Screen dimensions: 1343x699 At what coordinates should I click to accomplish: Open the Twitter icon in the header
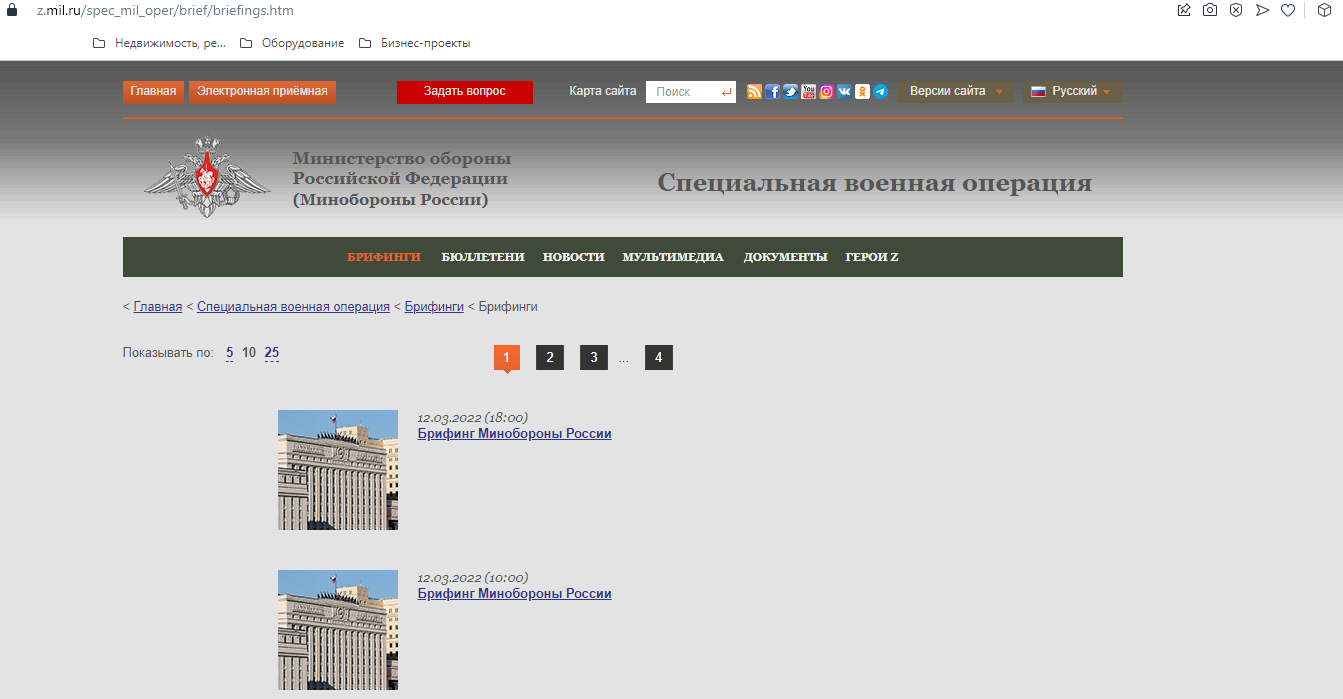(x=790, y=91)
